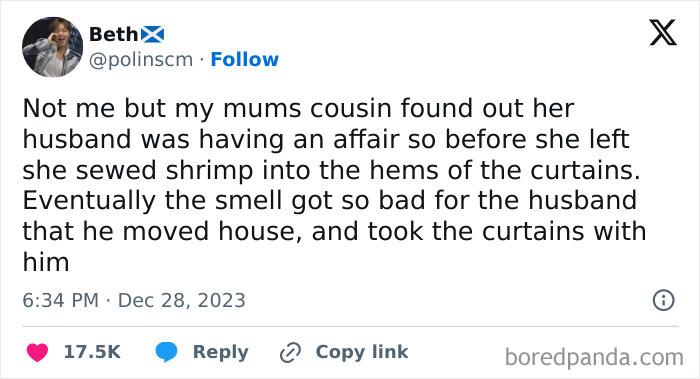Open the tweet info circle icon
Viewport: 700px width, 379px height.
[663, 300]
